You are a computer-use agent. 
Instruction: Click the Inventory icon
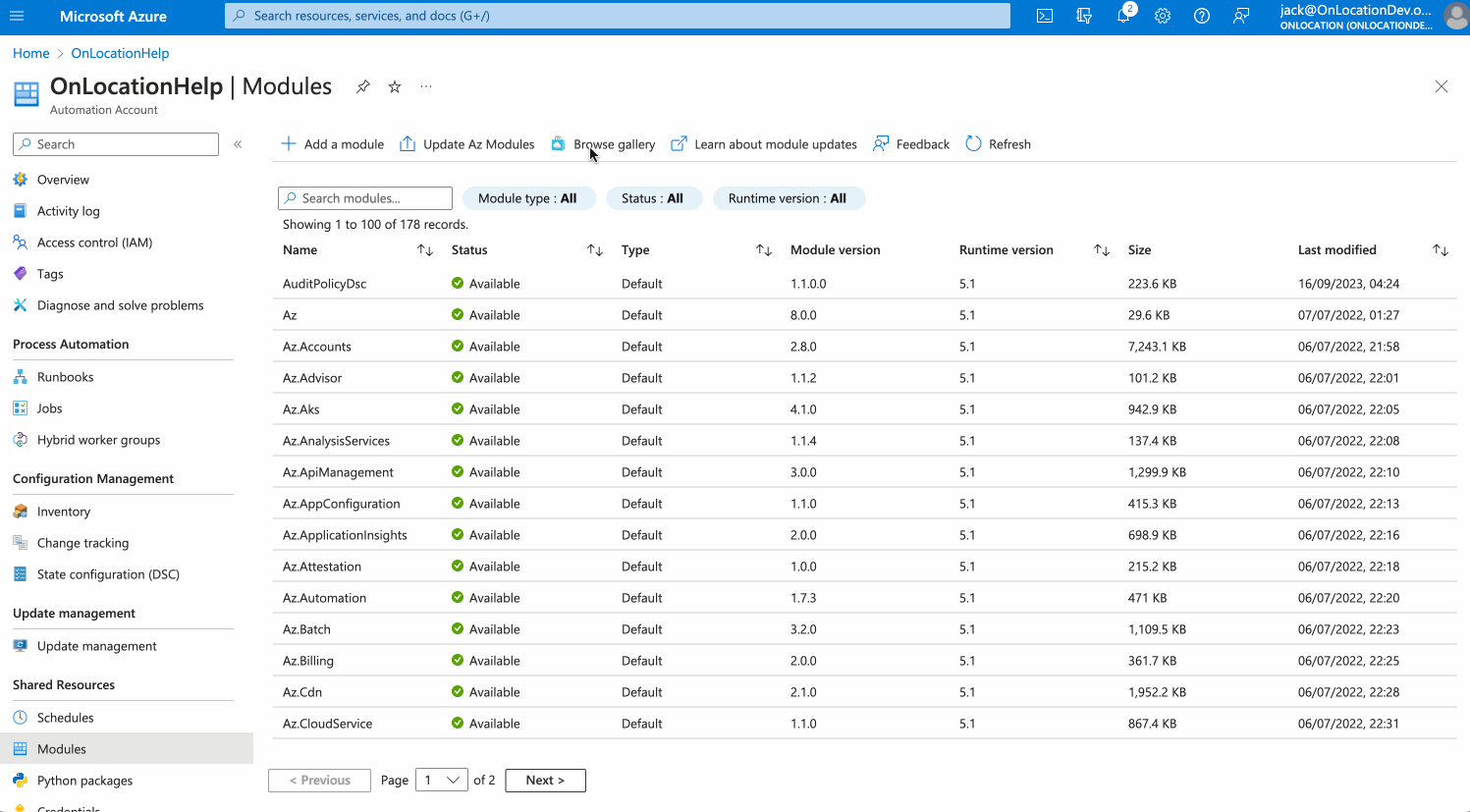(x=20, y=512)
